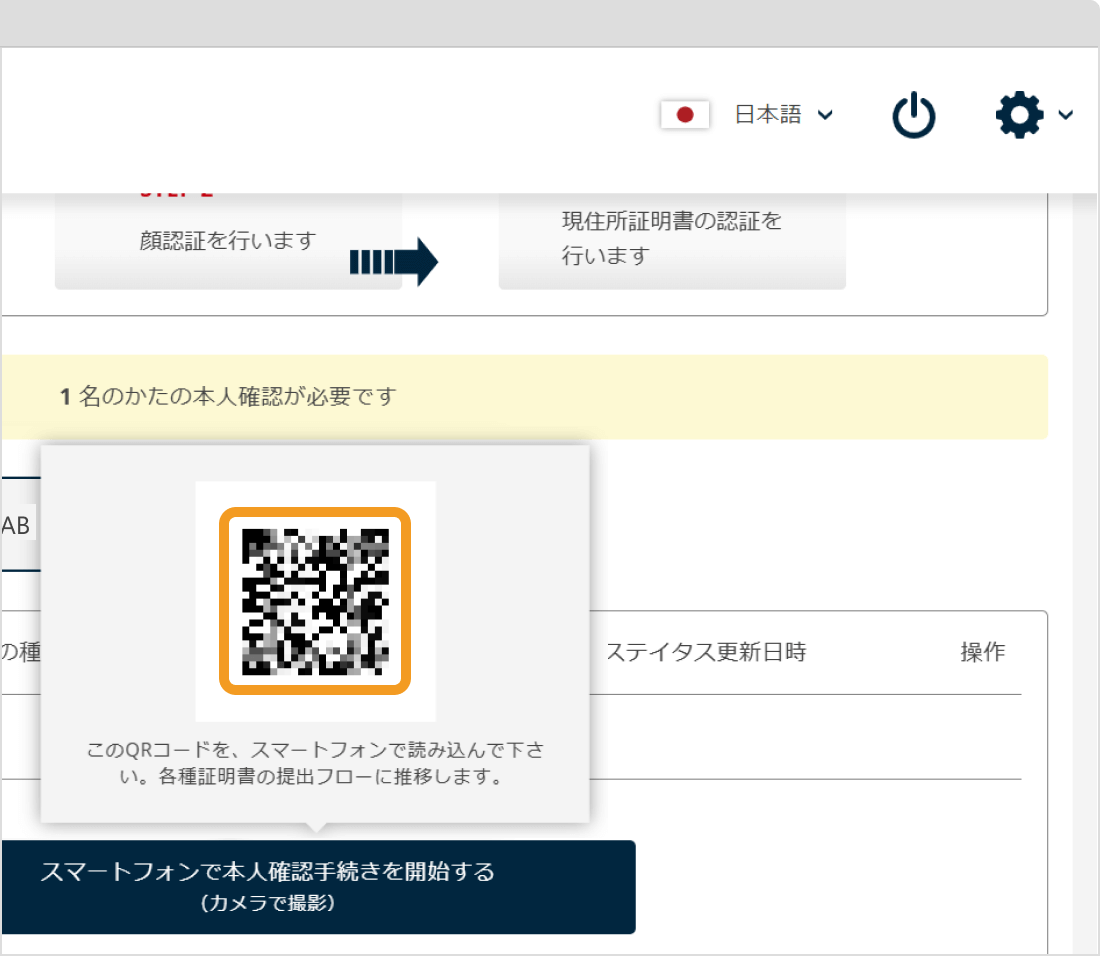1100x956 pixels.
Task: Select the 日本語 language label
Action: click(768, 115)
